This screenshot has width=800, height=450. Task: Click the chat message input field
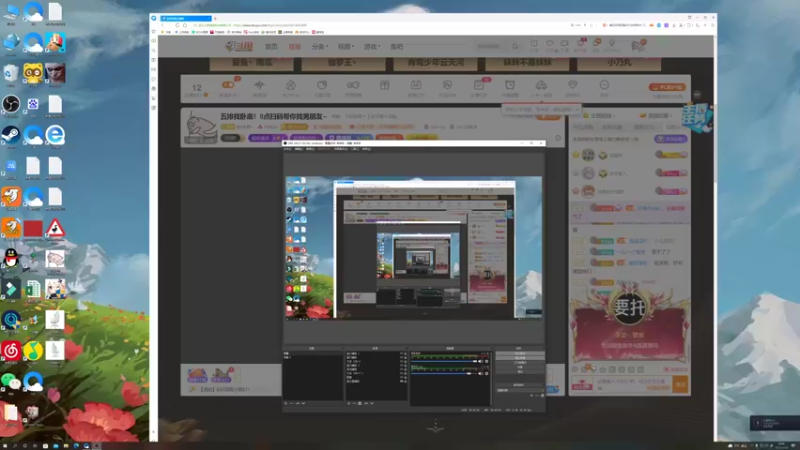[x=633, y=384]
